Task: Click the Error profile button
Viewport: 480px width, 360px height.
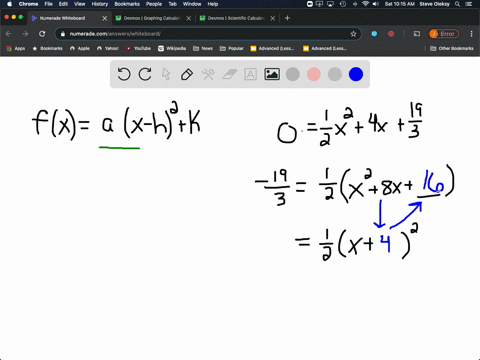Action: tap(444, 34)
